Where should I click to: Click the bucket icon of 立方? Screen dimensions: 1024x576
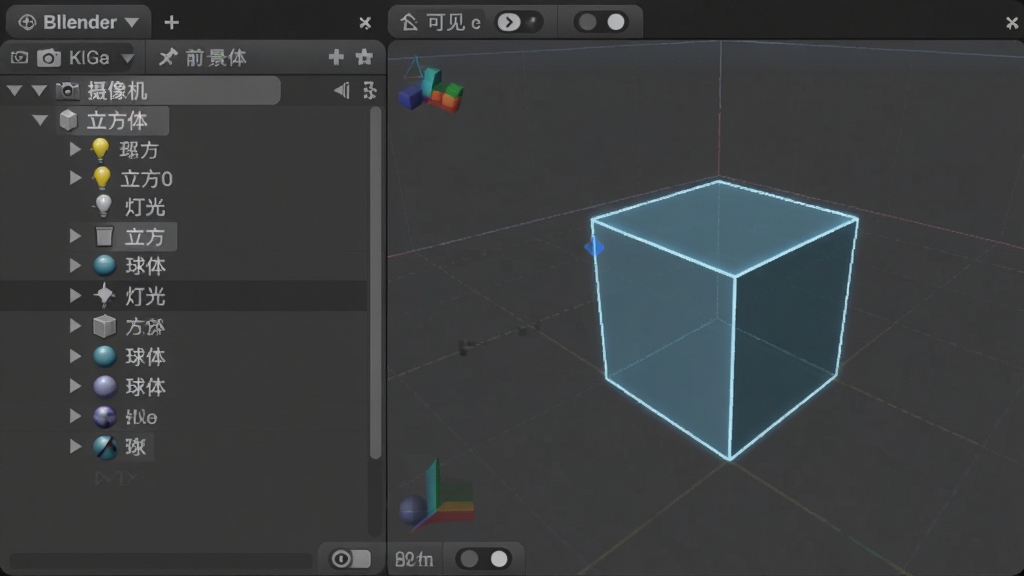104,236
